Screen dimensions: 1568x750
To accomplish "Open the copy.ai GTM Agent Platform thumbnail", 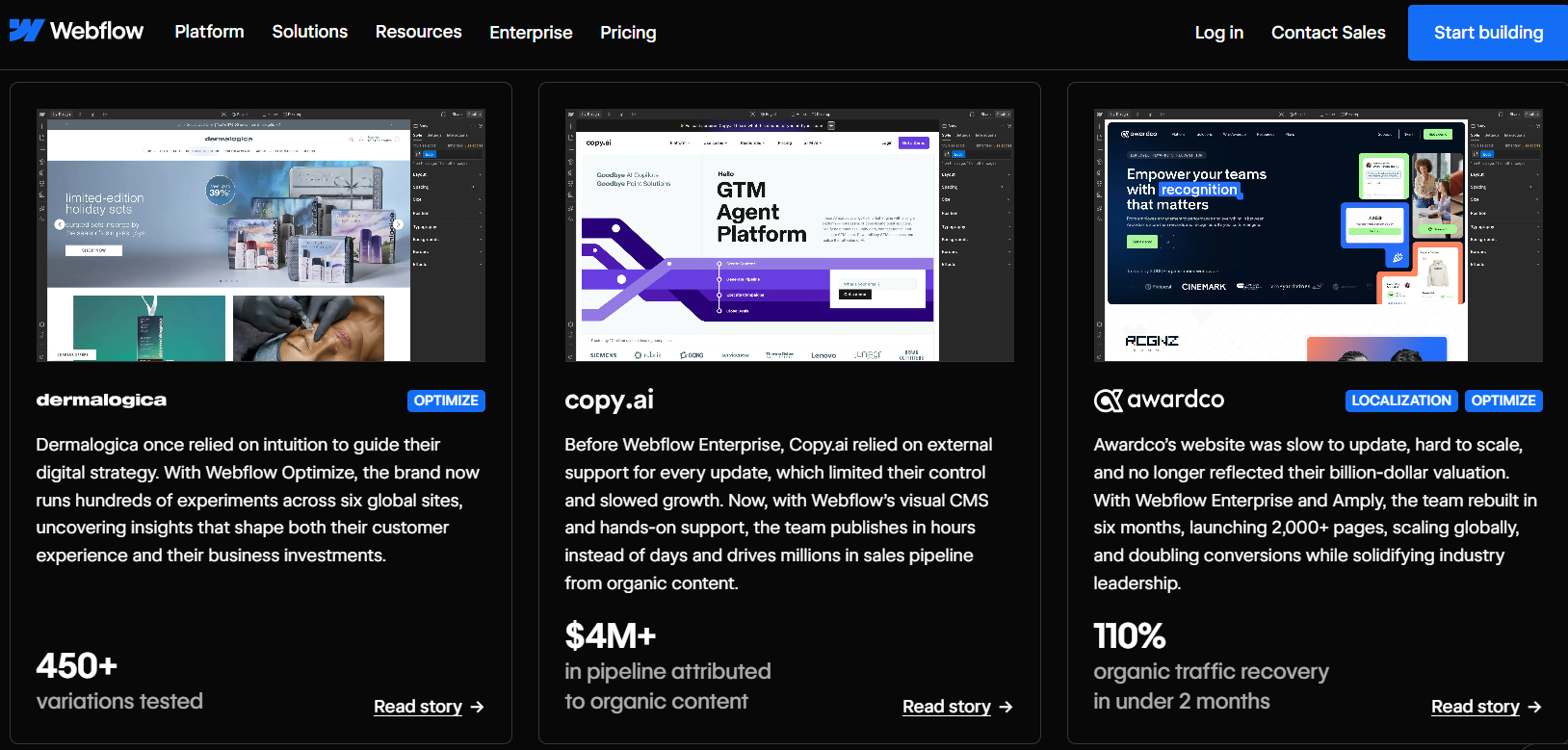I will [x=789, y=235].
